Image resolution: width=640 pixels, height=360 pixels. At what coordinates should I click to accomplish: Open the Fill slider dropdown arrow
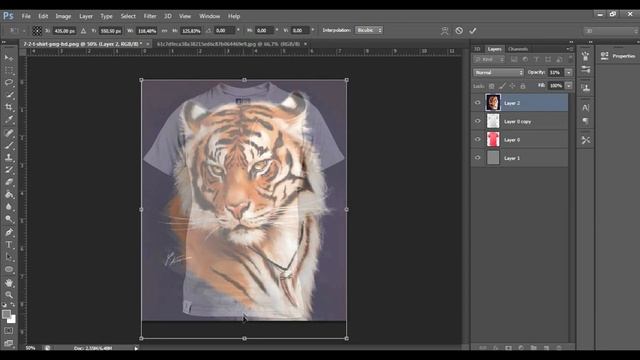click(x=569, y=86)
